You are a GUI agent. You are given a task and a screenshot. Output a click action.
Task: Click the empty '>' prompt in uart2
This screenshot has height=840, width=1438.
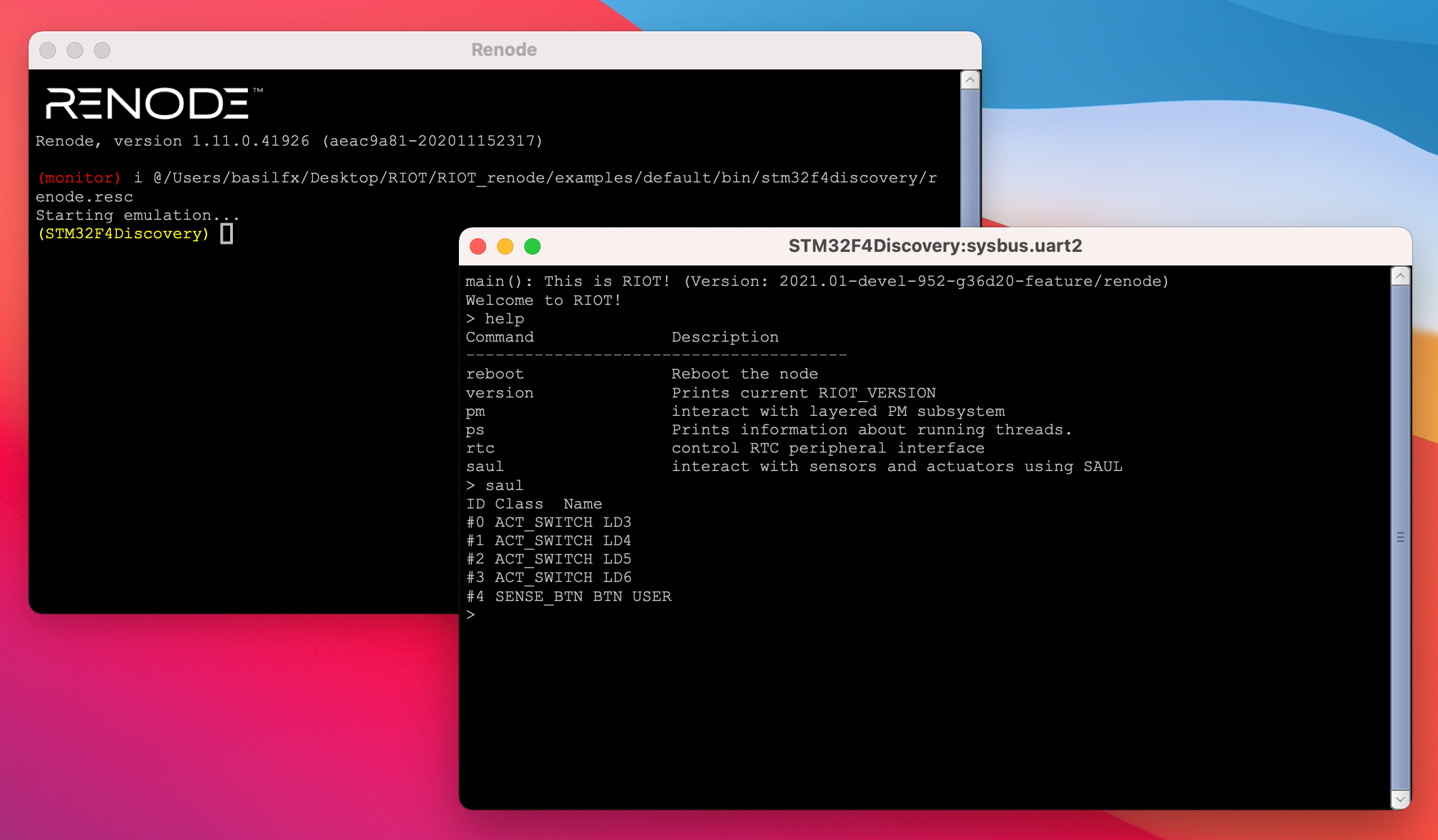pyautogui.click(x=470, y=615)
